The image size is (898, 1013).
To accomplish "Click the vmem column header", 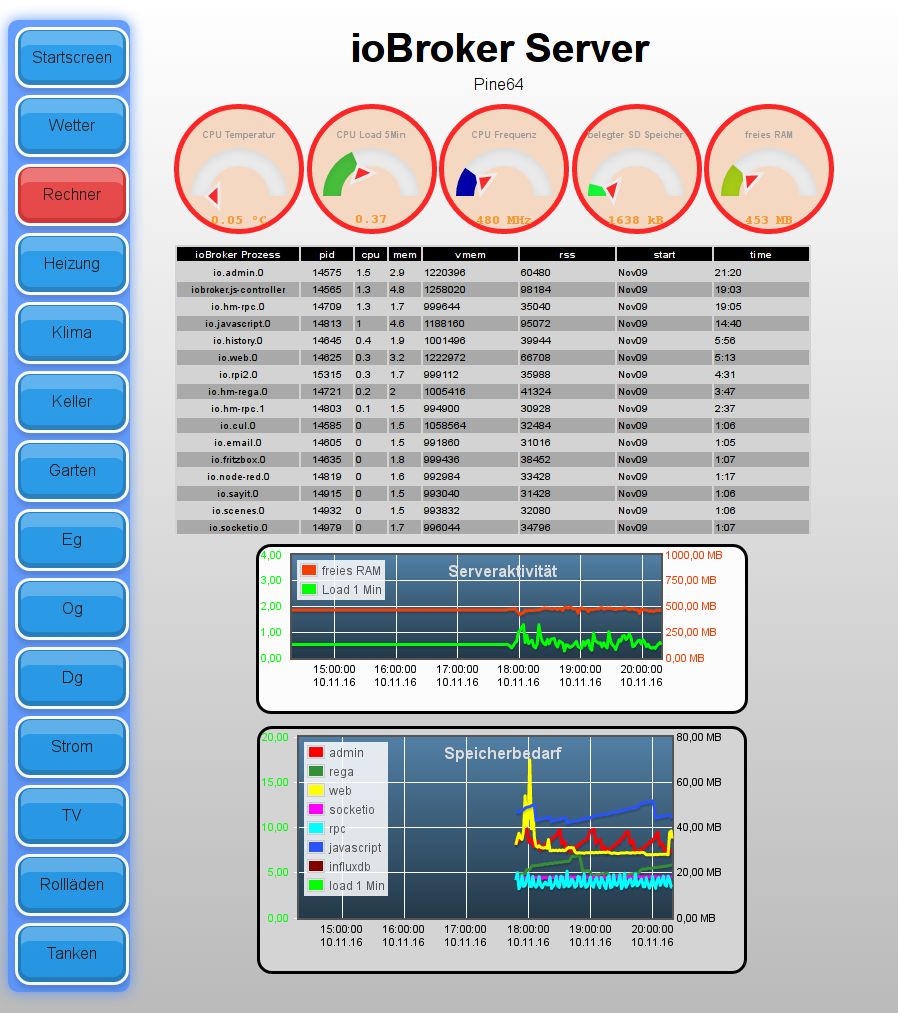I will pos(470,255).
